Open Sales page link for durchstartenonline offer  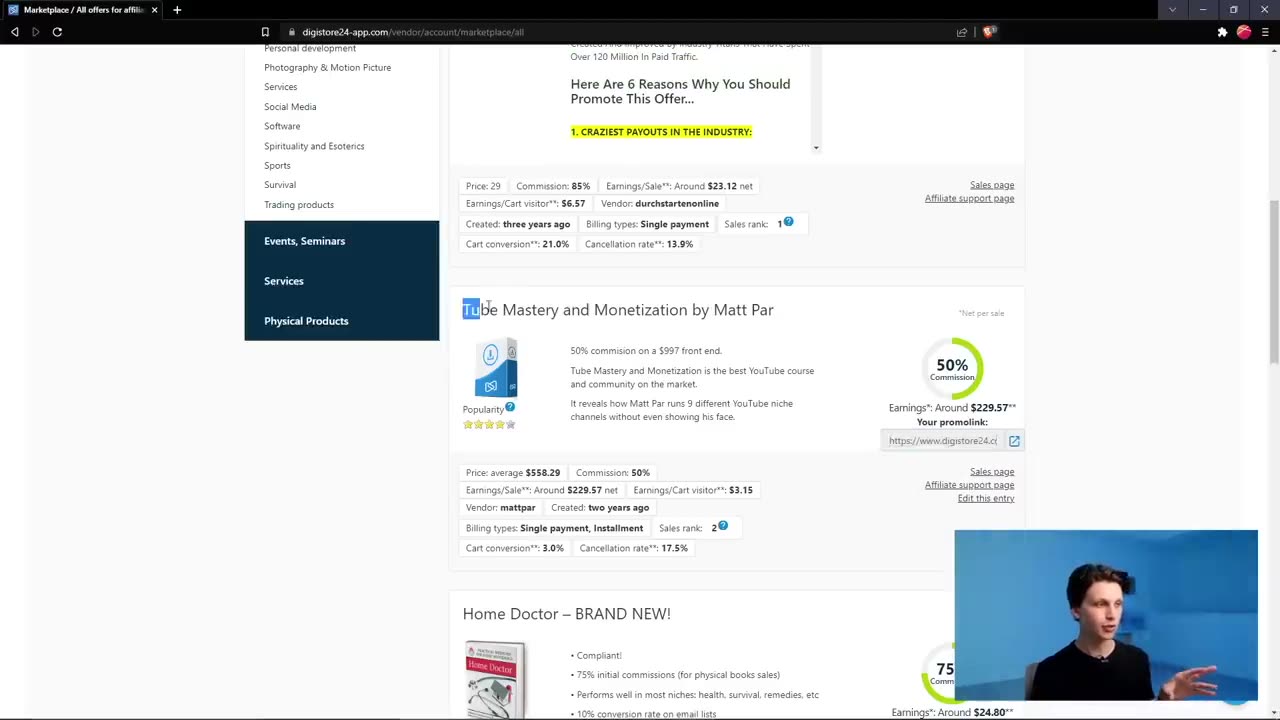[x=992, y=185]
